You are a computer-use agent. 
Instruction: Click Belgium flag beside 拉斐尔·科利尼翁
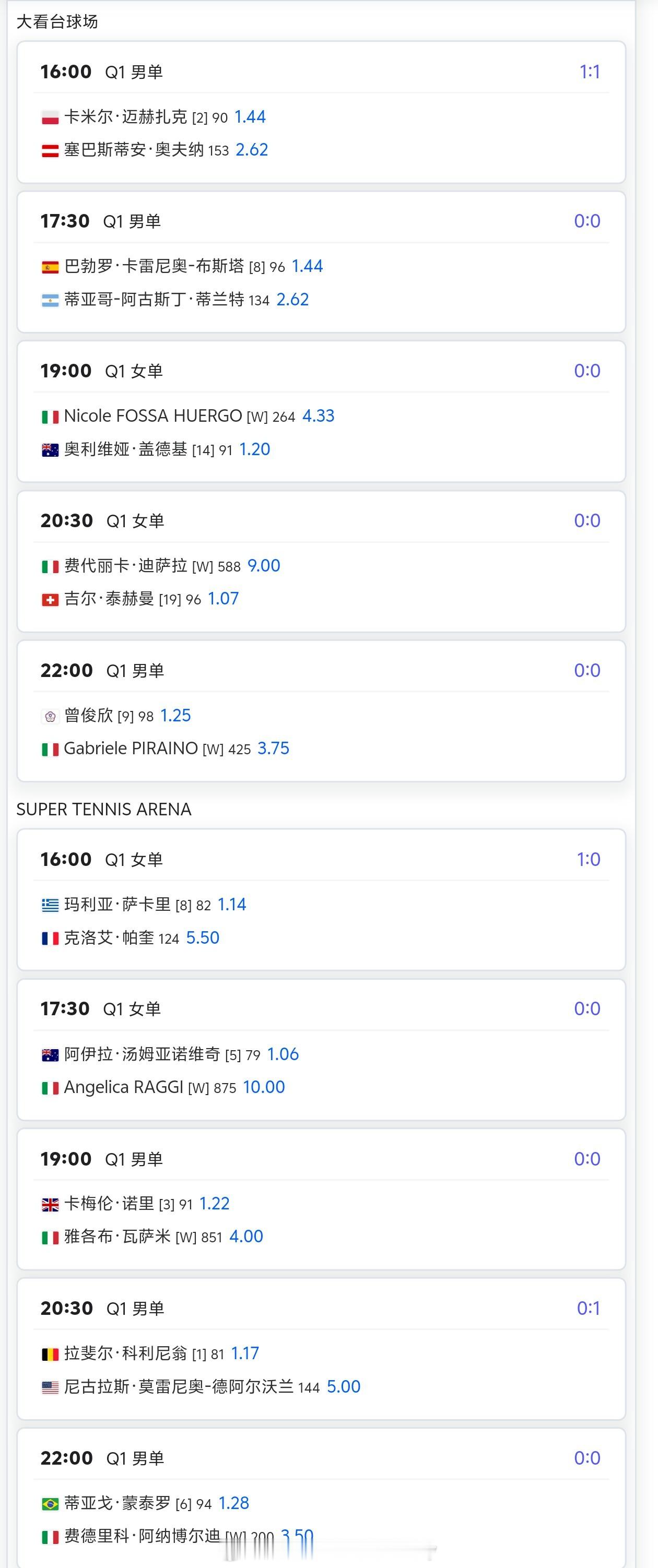coord(50,1354)
